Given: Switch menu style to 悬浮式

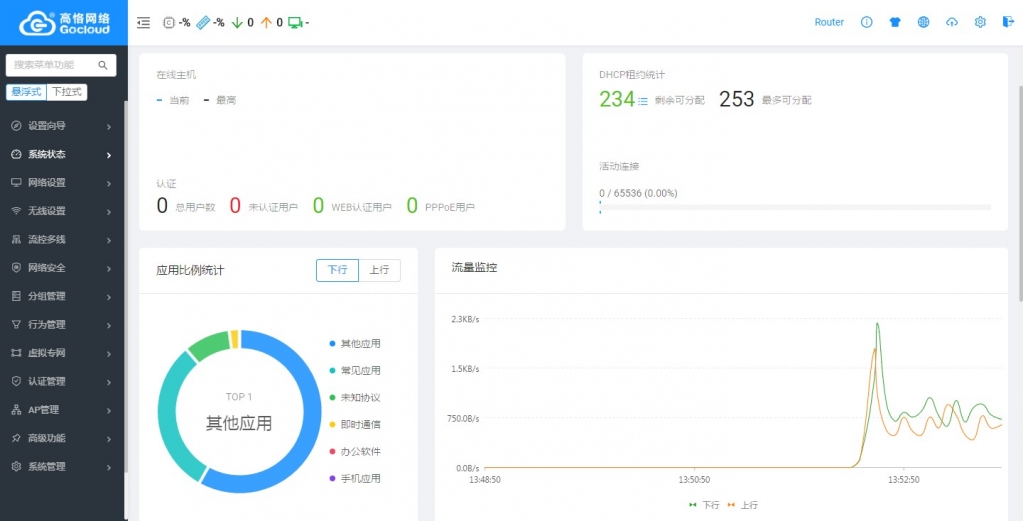Looking at the screenshot, I should 27,92.
